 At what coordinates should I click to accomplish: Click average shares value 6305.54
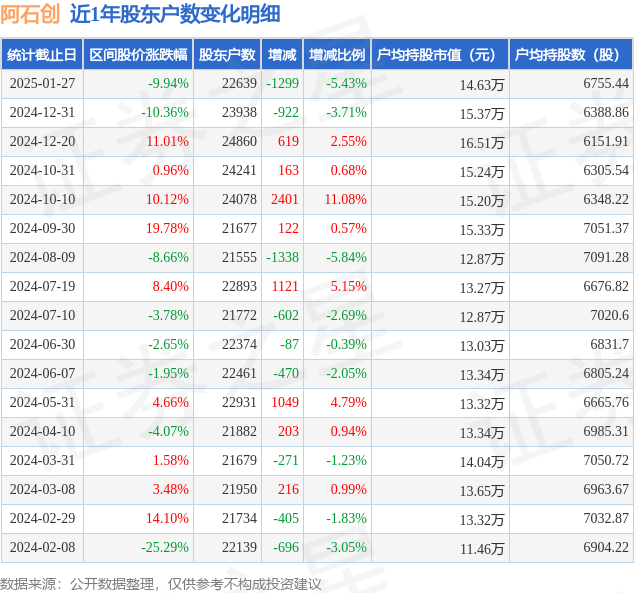tap(606, 170)
